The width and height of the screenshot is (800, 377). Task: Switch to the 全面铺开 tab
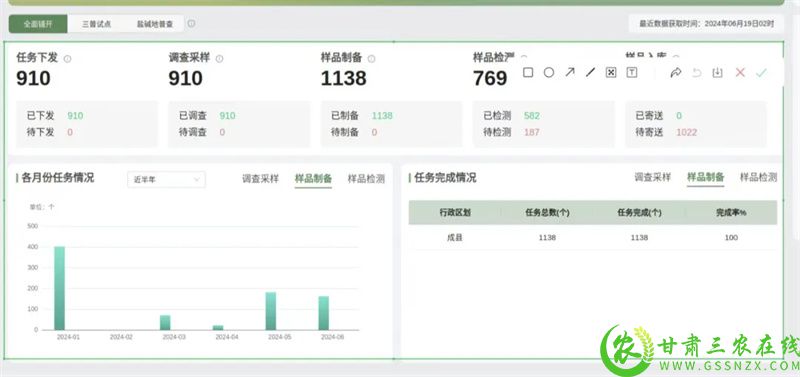(x=38, y=24)
